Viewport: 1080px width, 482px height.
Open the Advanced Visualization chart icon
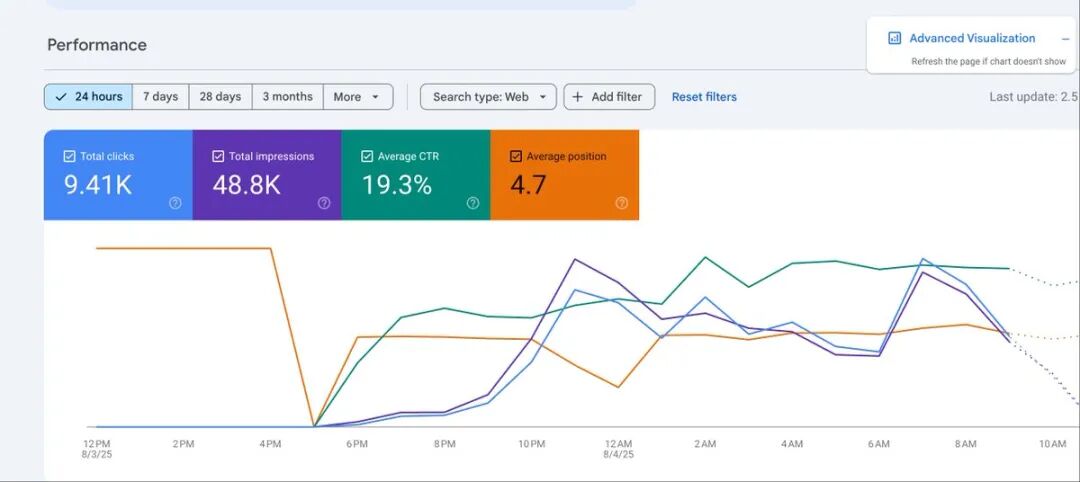894,39
